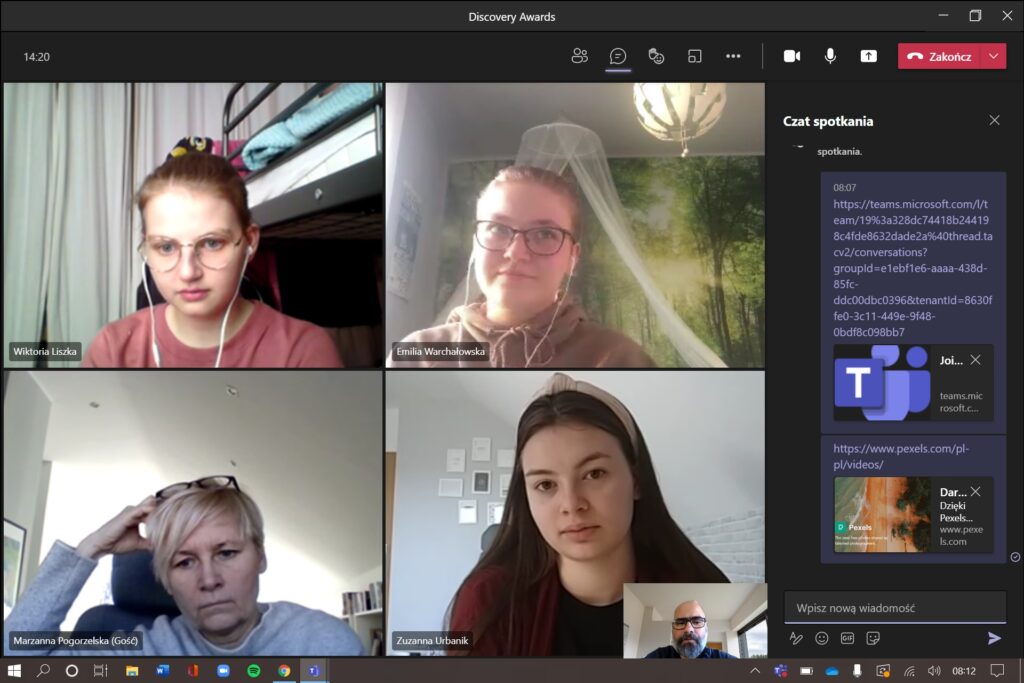Click the chat conversation icon in toolbar
The height and width of the screenshot is (683, 1024).
(x=618, y=56)
